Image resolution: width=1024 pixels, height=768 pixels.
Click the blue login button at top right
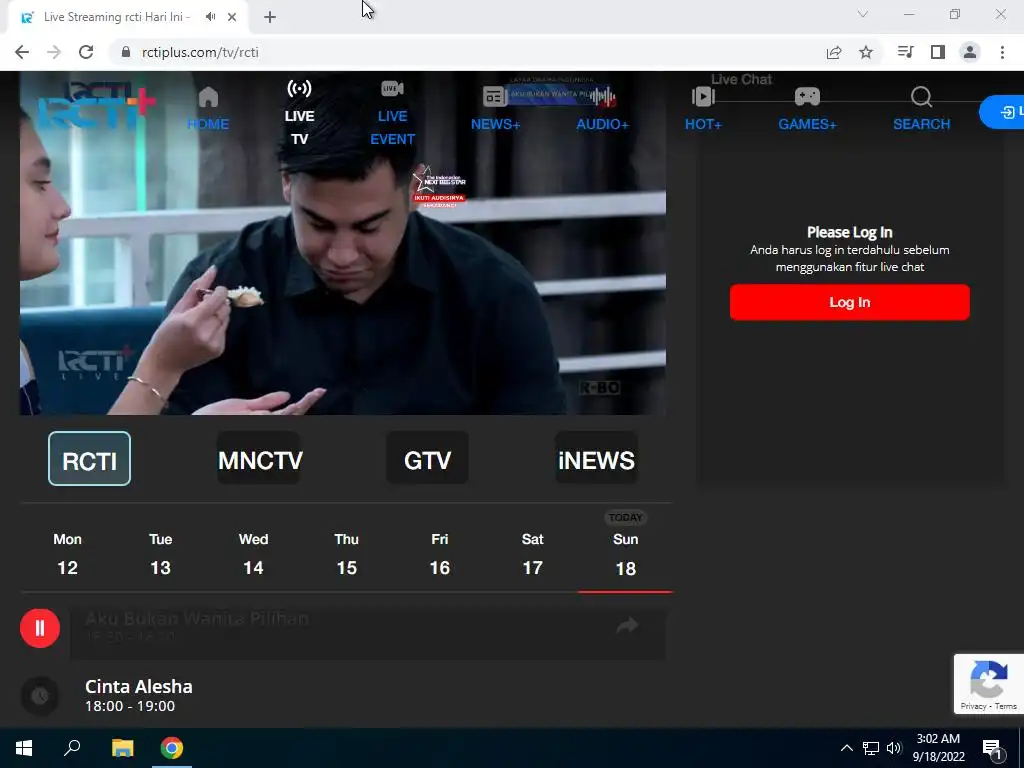[x=1002, y=112]
